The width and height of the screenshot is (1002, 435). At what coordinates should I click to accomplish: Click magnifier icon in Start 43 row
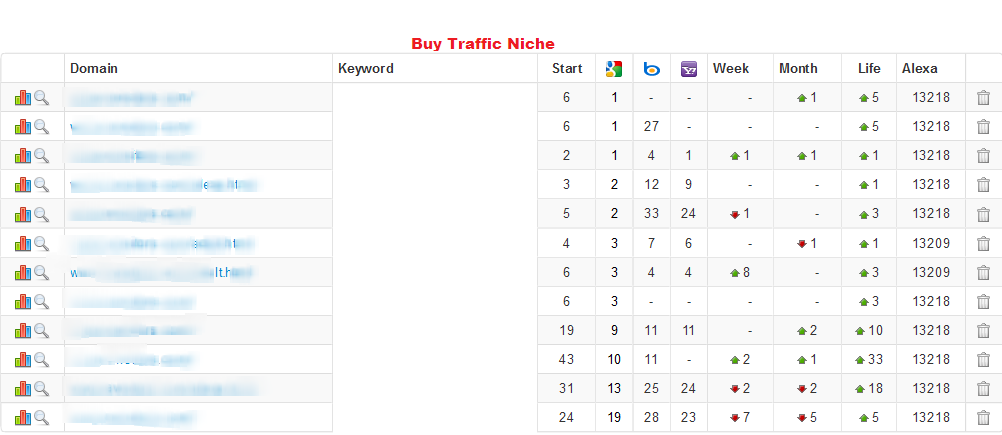[42, 360]
